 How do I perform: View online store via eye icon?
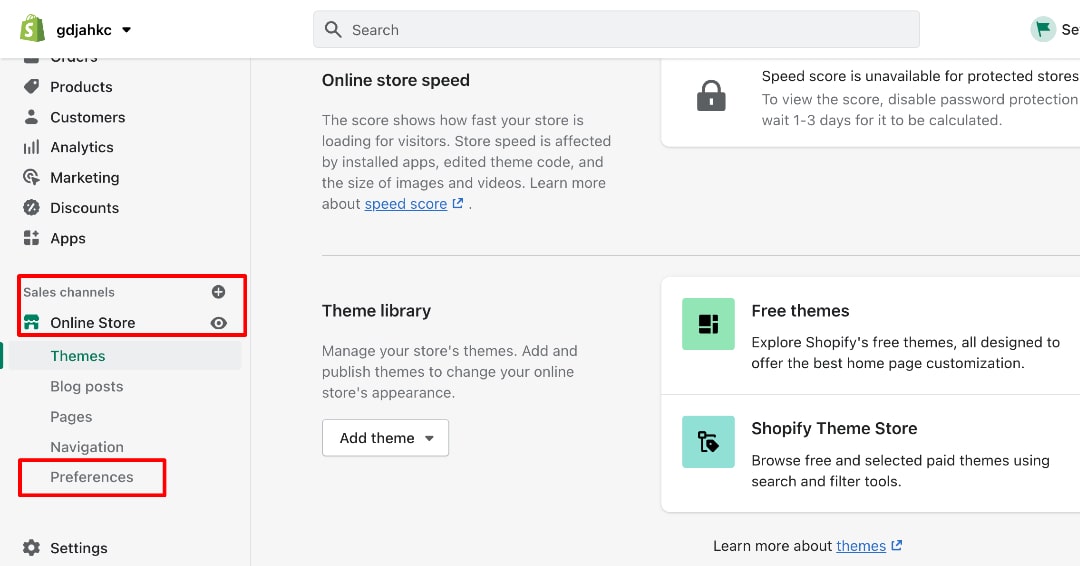pos(218,323)
